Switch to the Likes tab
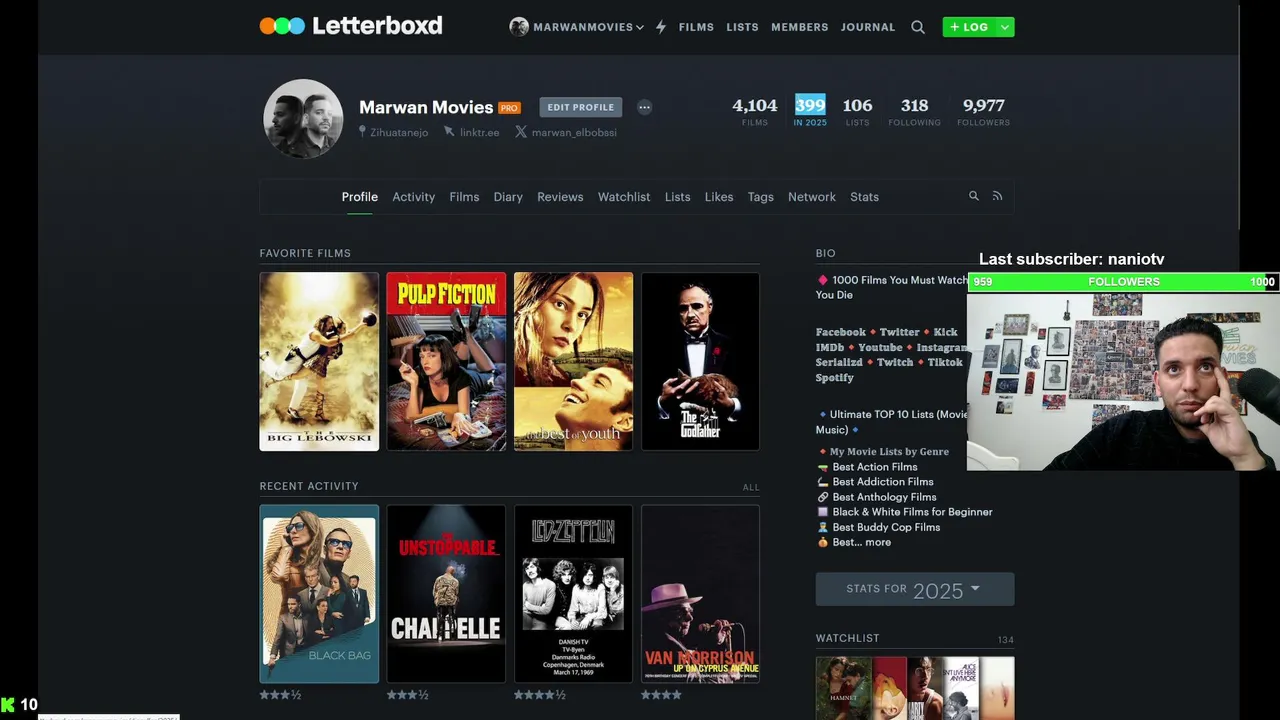The image size is (1280, 720). click(719, 197)
